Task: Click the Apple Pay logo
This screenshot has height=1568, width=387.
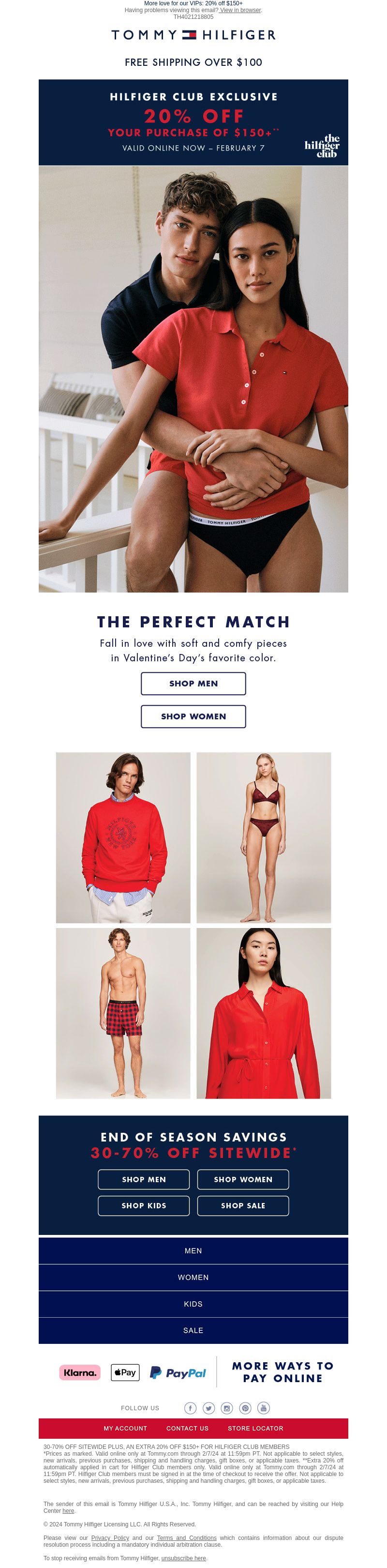Action: [125, 1372]
